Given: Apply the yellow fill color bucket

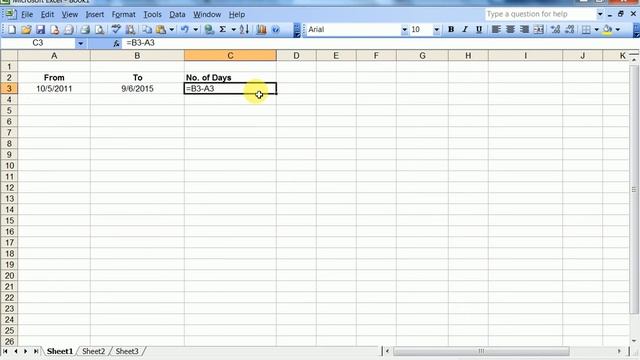Looking at the screenshot, I should coord(607,29).
